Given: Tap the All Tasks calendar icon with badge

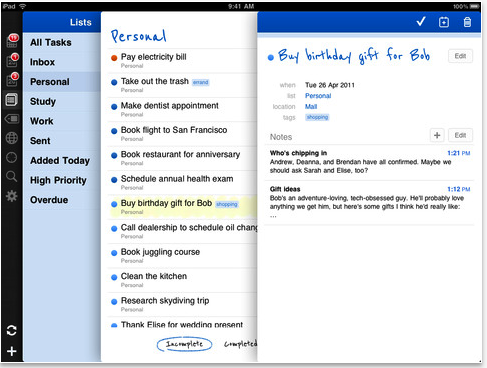Looking at the screenshot, I should click(x=12, y=41).
